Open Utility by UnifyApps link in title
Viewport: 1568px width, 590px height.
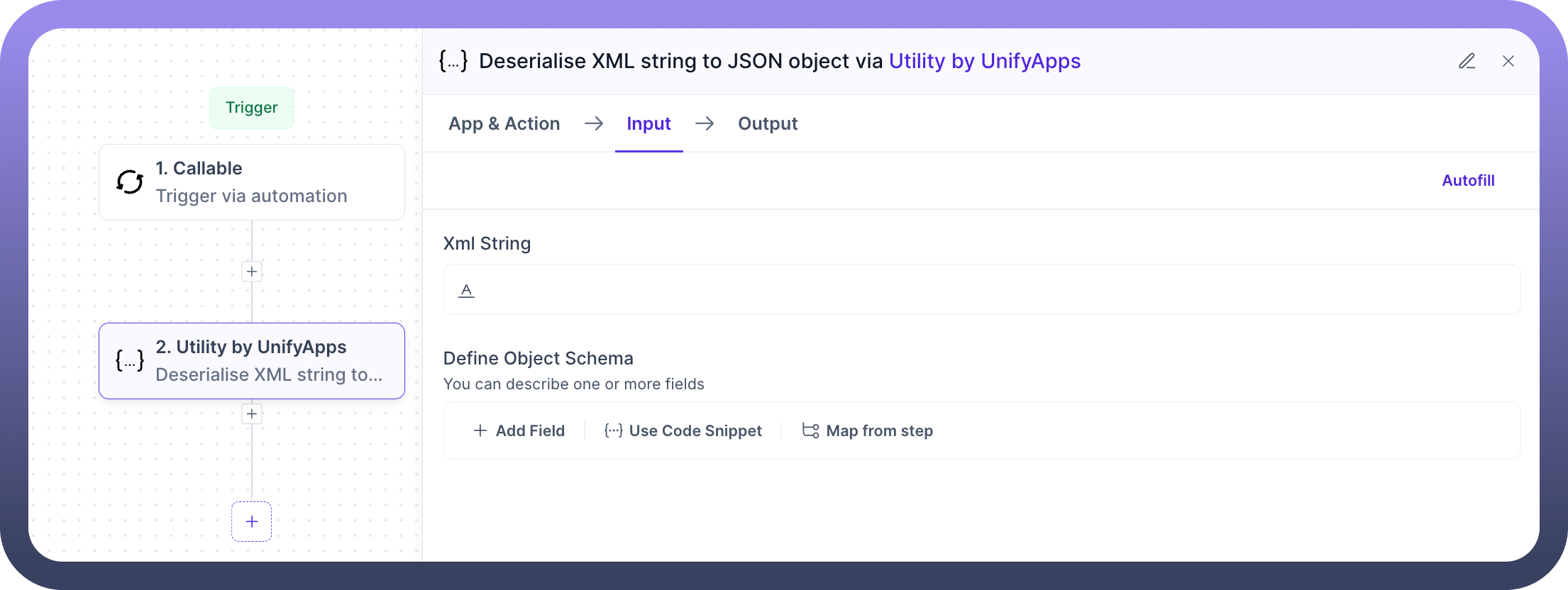pos(985,61)
